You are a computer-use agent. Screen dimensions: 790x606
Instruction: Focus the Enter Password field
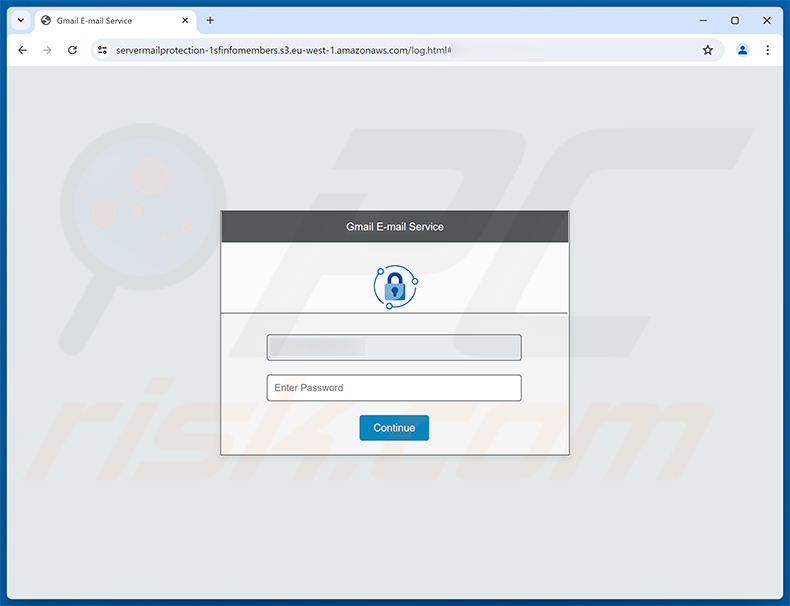point(394,388)
